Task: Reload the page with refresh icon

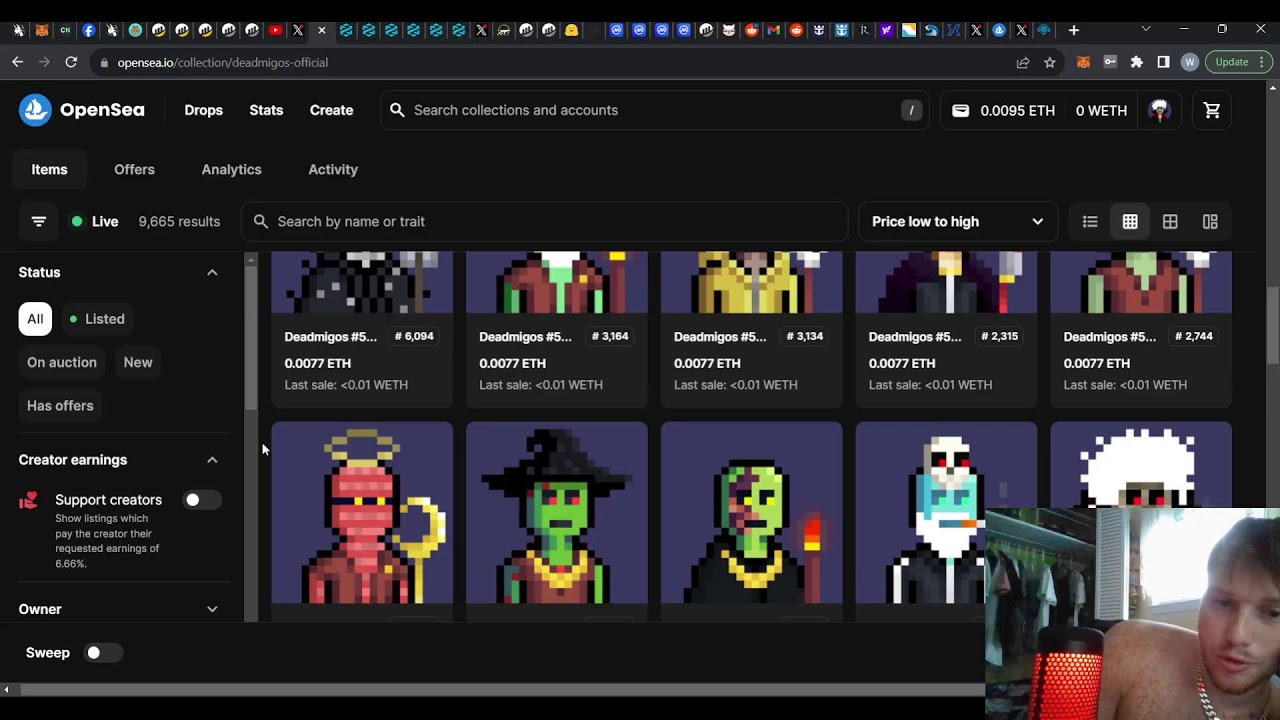Action: 71,62
